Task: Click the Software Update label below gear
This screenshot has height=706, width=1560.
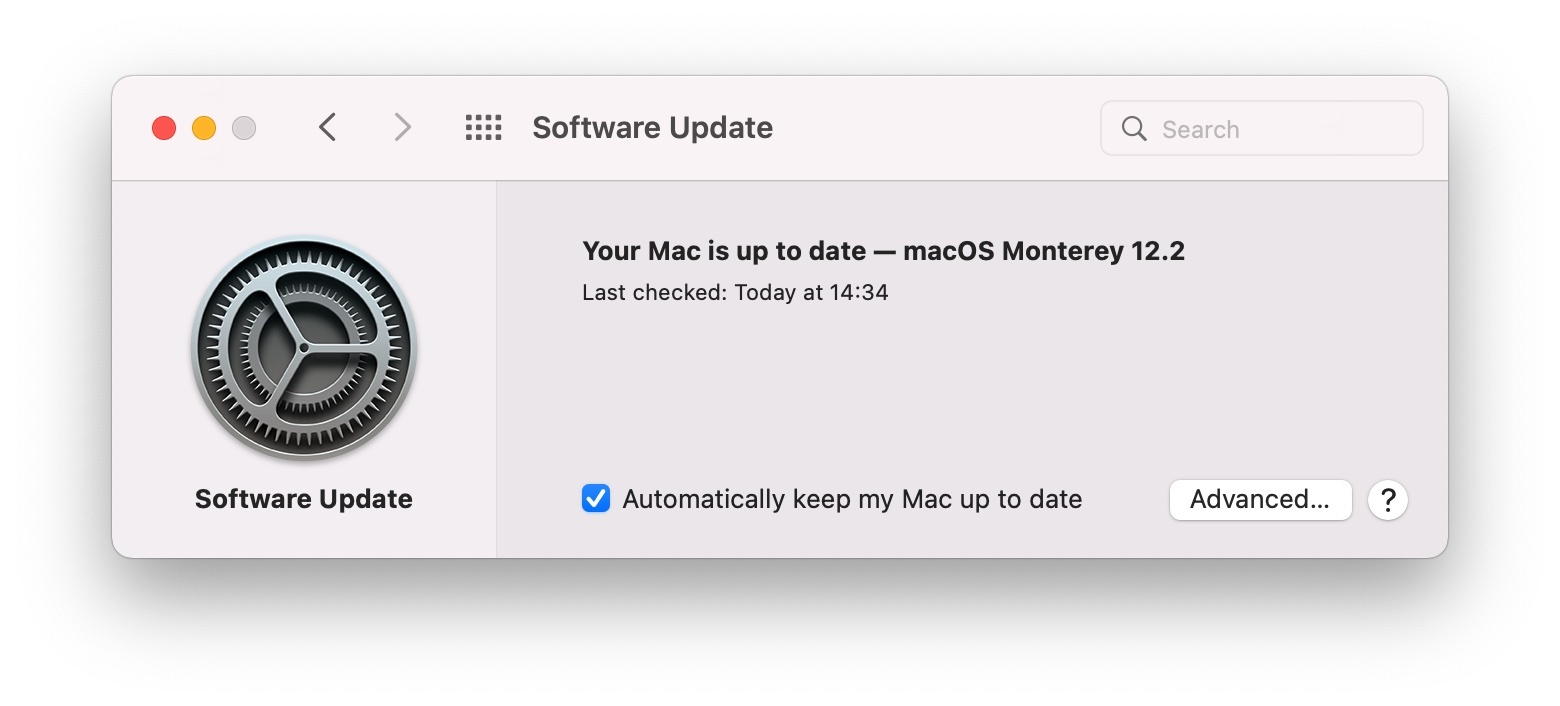Action: pyautogui.click(x=304, y=499)
